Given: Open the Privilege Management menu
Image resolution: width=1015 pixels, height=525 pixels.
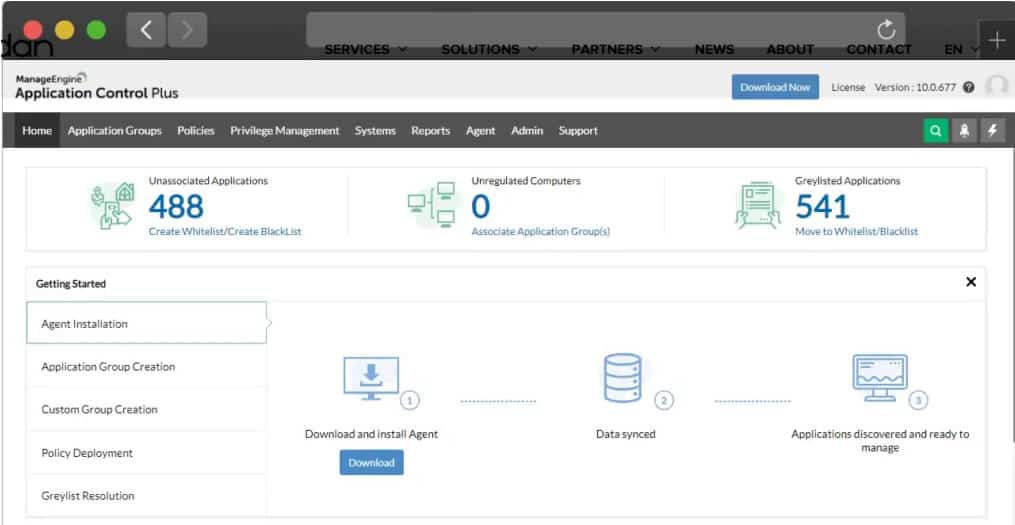Looking at the screenshot, I should 284,131.
